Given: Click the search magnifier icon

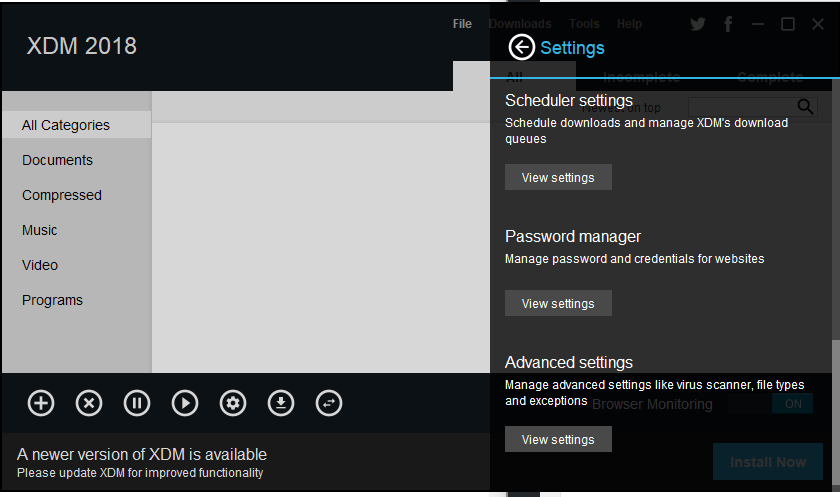Looking at the screenshot, I should tap(805, 106).
